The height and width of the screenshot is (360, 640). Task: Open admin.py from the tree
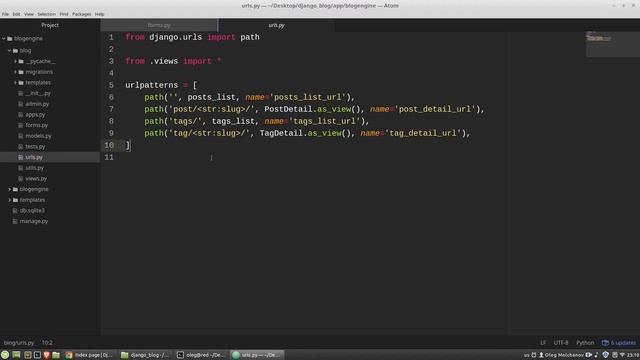point(37,104)
